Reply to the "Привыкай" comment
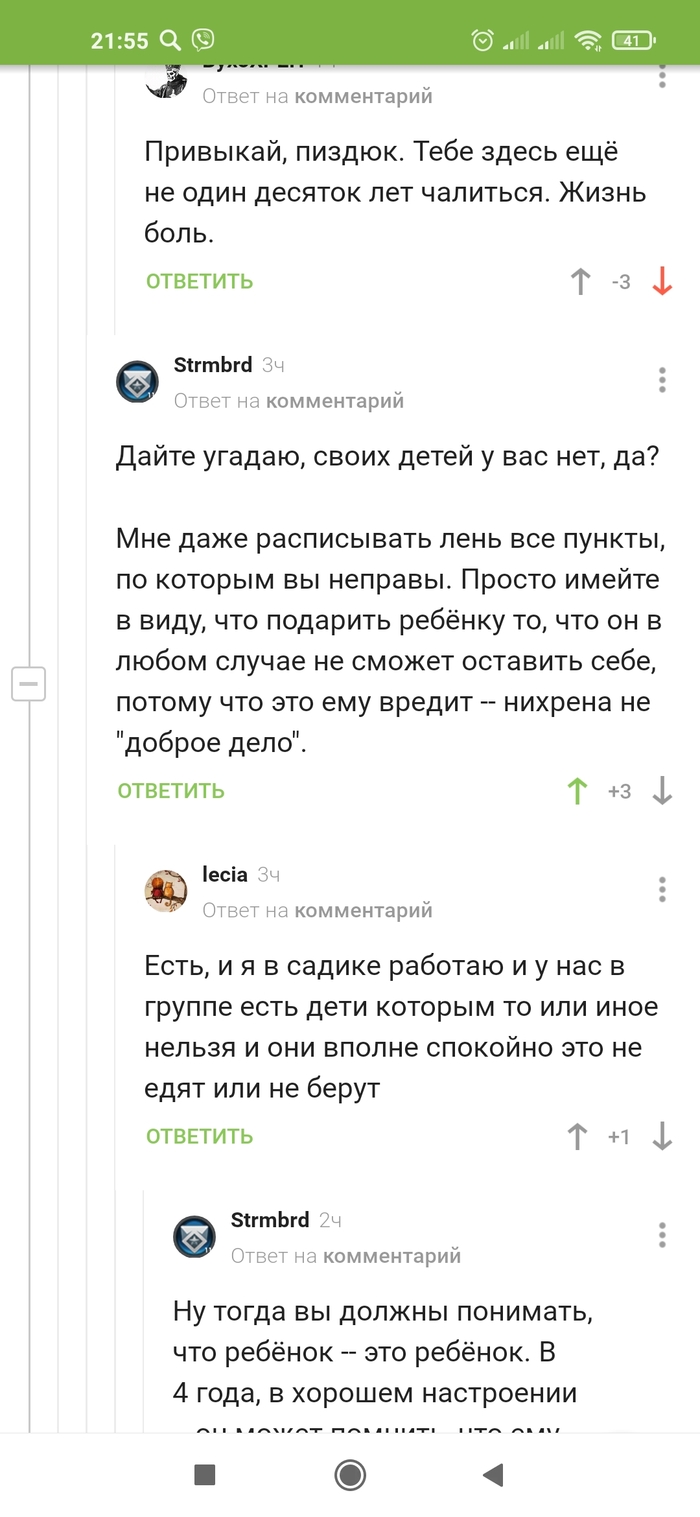The height and width of the screenshot is (1517, 700). tap(199, 282)
